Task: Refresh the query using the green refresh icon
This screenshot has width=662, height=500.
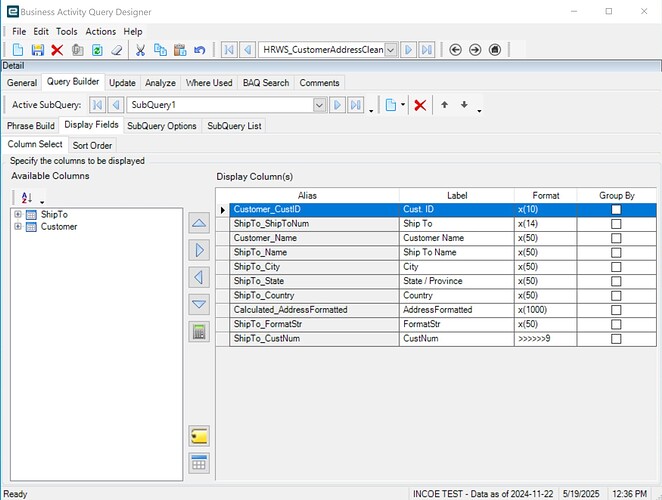Action: coord(97,50)
